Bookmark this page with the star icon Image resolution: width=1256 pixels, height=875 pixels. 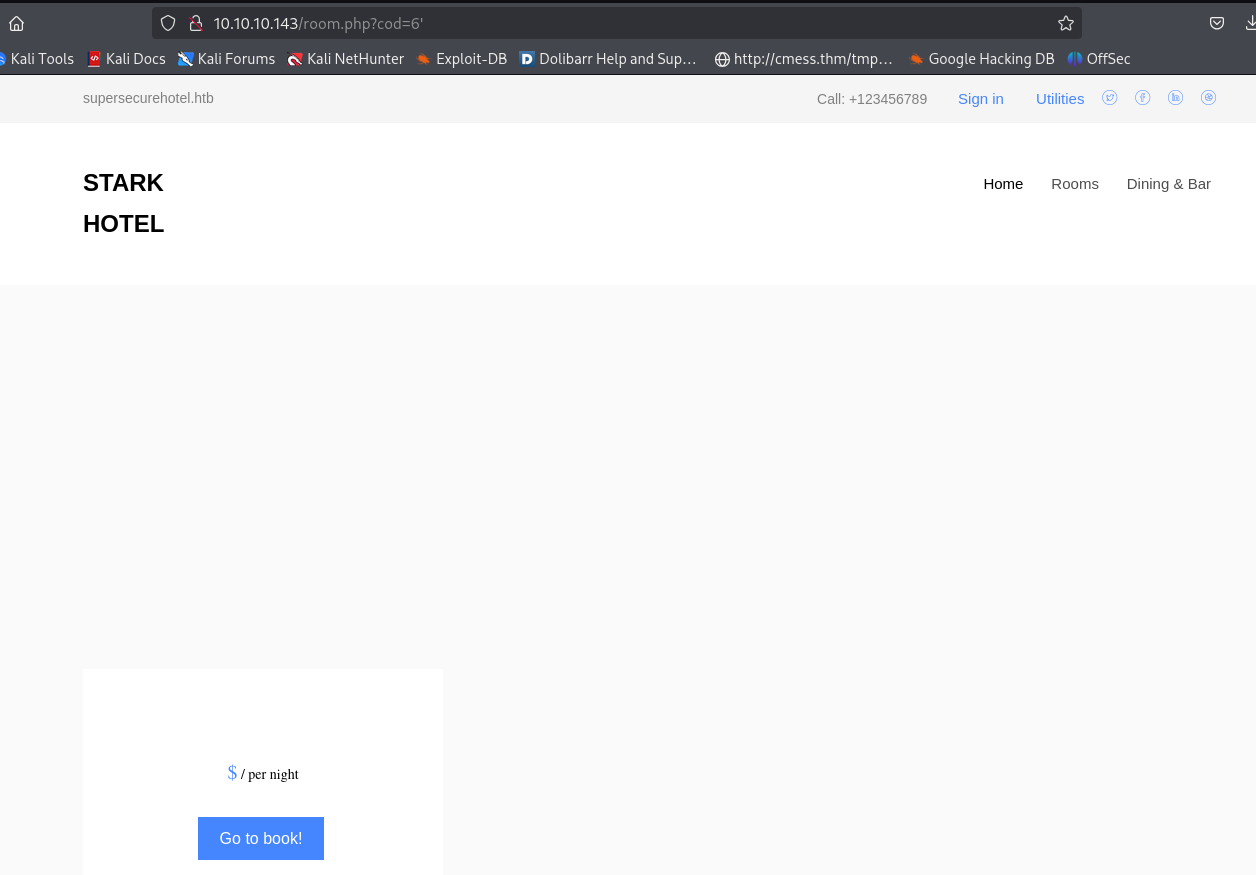coord(1066,23)
